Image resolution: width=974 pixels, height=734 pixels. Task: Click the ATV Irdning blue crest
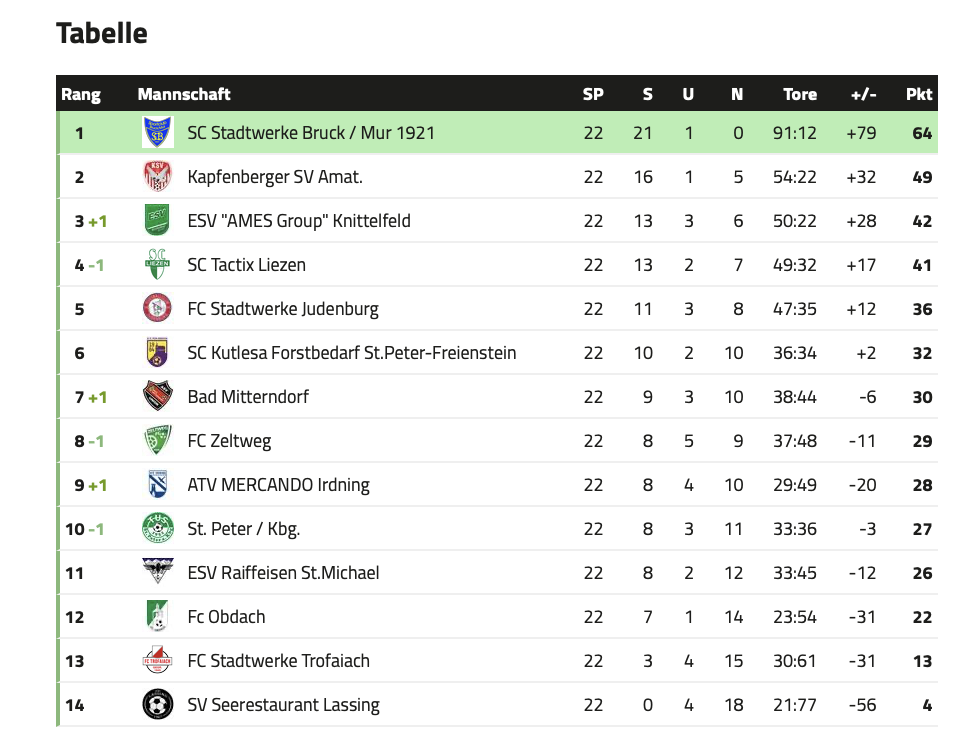(x=157, y=484)
